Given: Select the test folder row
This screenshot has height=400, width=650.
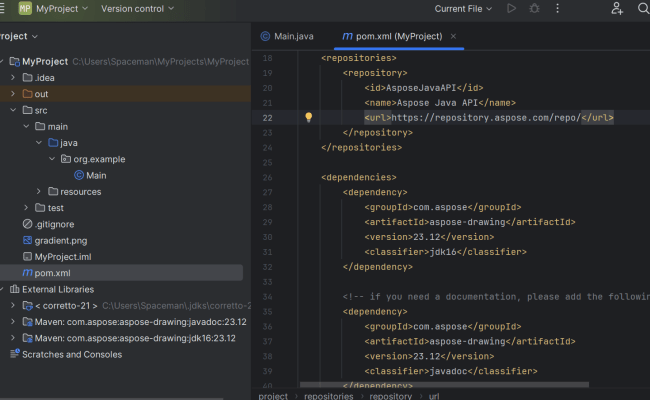Looking at the screenshot, I should [125, 208].
